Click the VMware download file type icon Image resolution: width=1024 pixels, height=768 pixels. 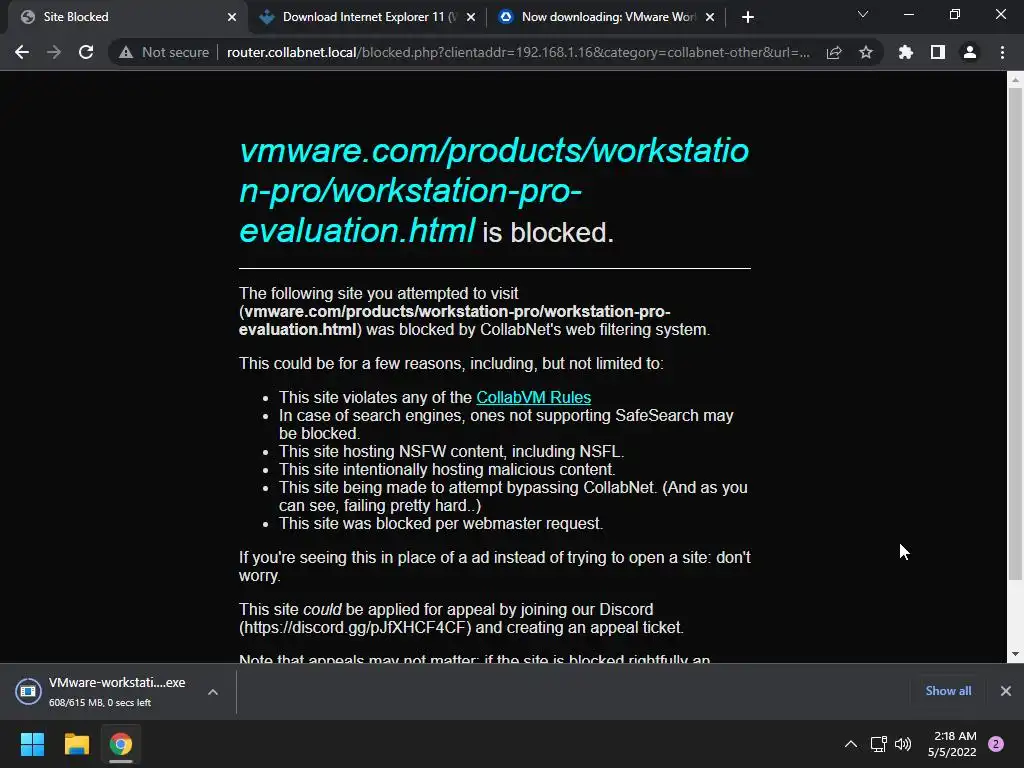29,692
